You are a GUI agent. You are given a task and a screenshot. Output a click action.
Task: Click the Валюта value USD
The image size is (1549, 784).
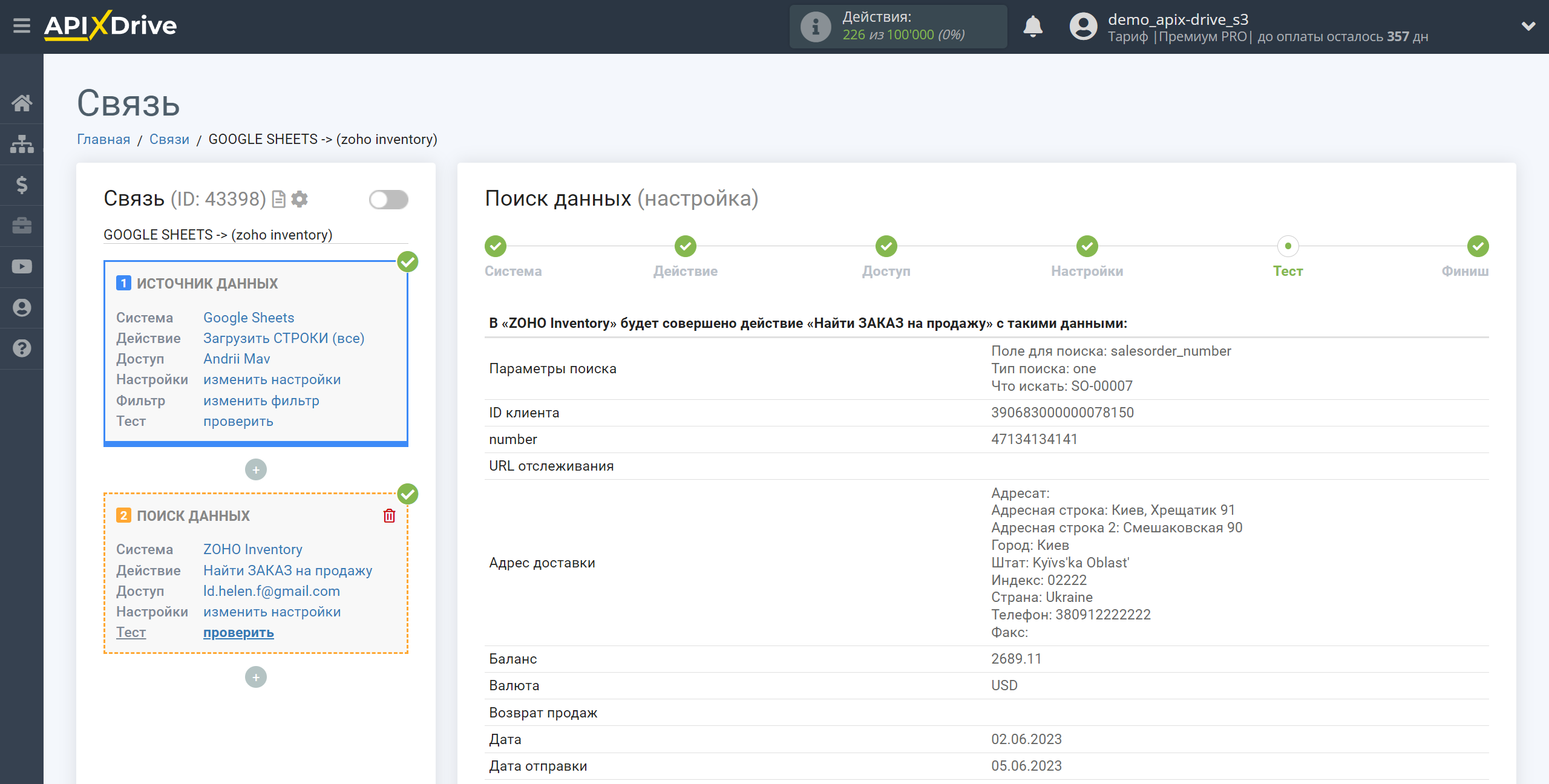coord(1004,685)
